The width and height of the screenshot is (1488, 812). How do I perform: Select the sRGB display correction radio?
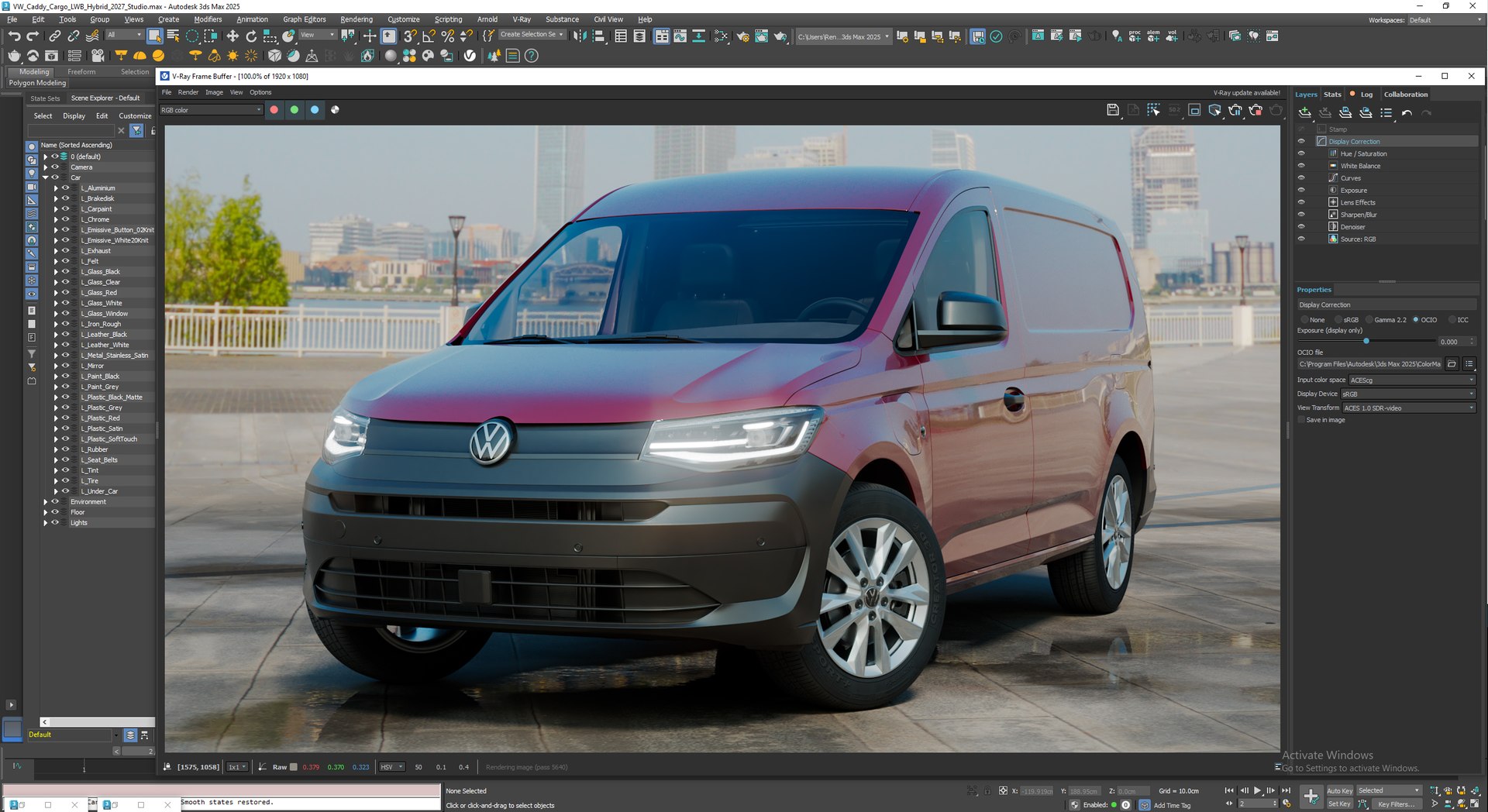coord(1338,320)
